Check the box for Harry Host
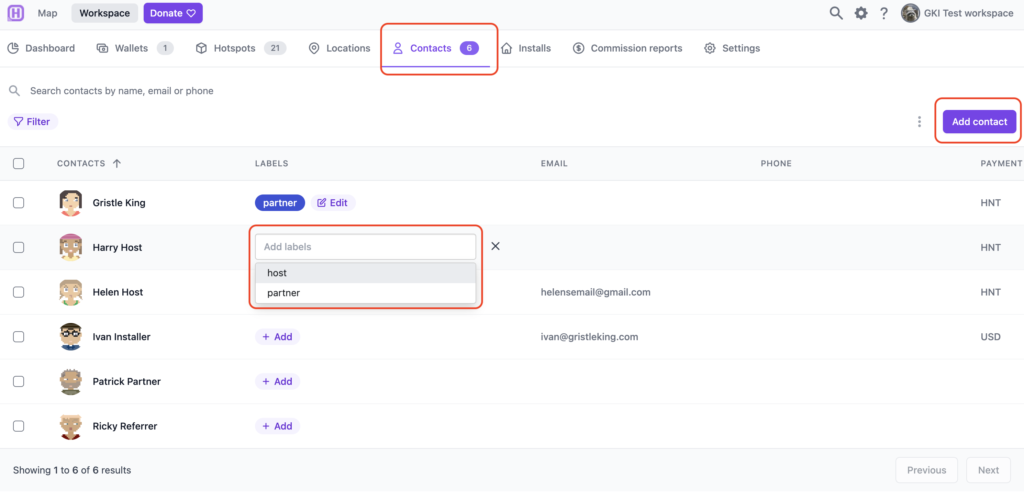1024x501 pixels. [x=19, y=247]
